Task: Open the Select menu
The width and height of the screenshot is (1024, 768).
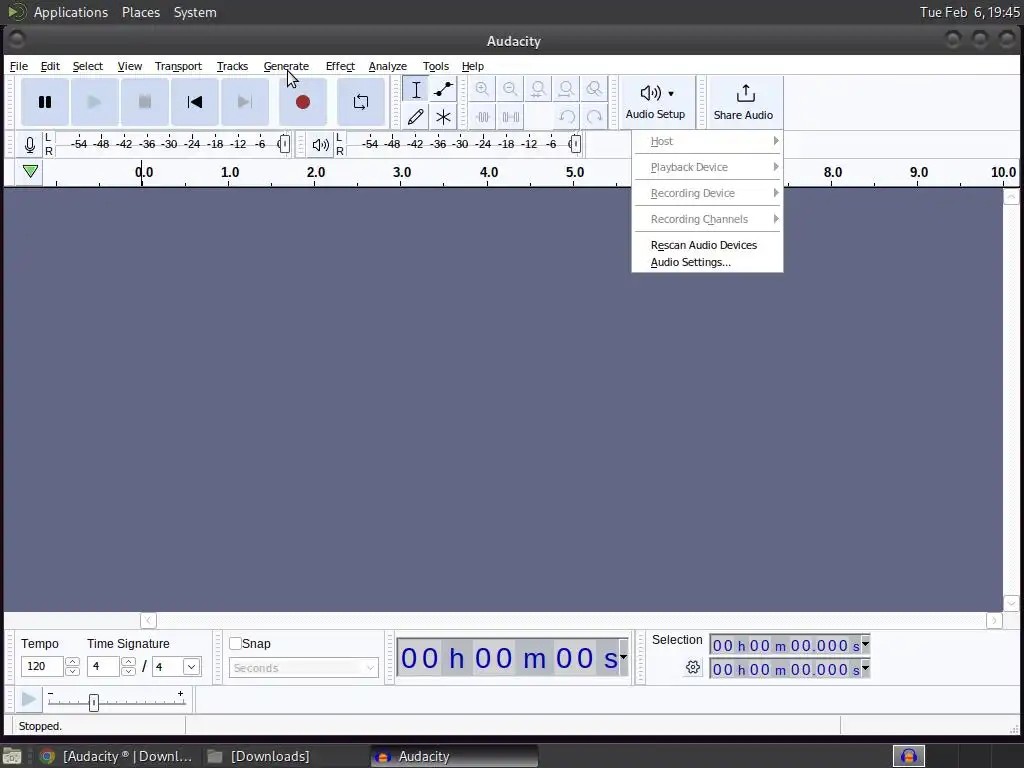Action: pos(88,66)
